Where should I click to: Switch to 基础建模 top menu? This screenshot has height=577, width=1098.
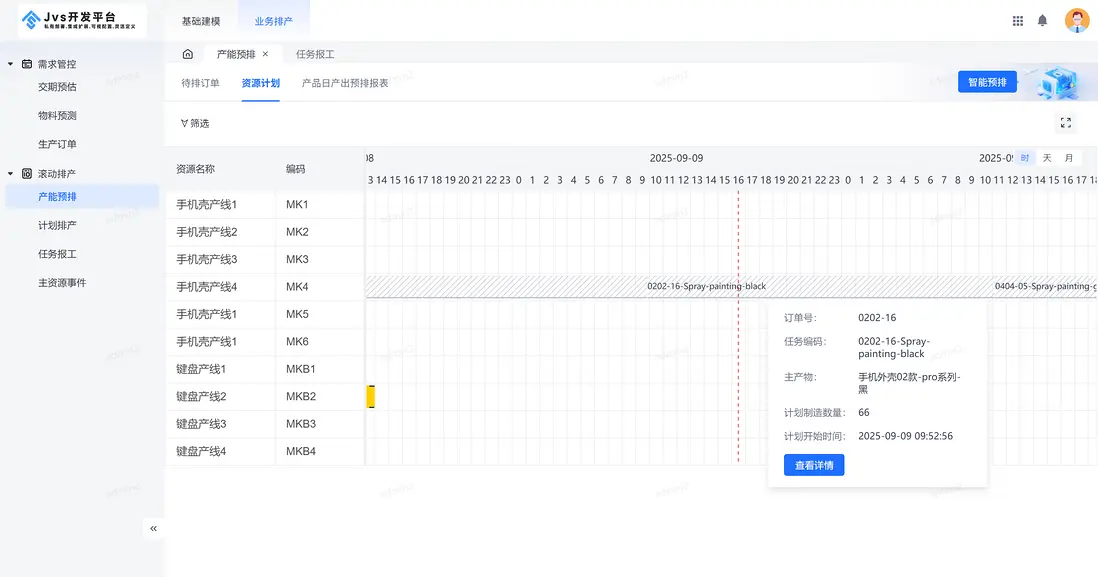pos(201,21)
